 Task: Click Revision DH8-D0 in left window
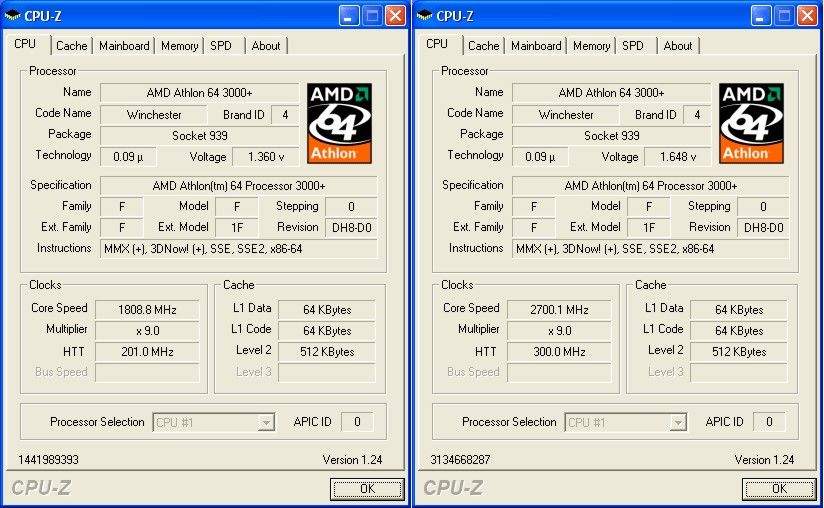coord(352,228)
